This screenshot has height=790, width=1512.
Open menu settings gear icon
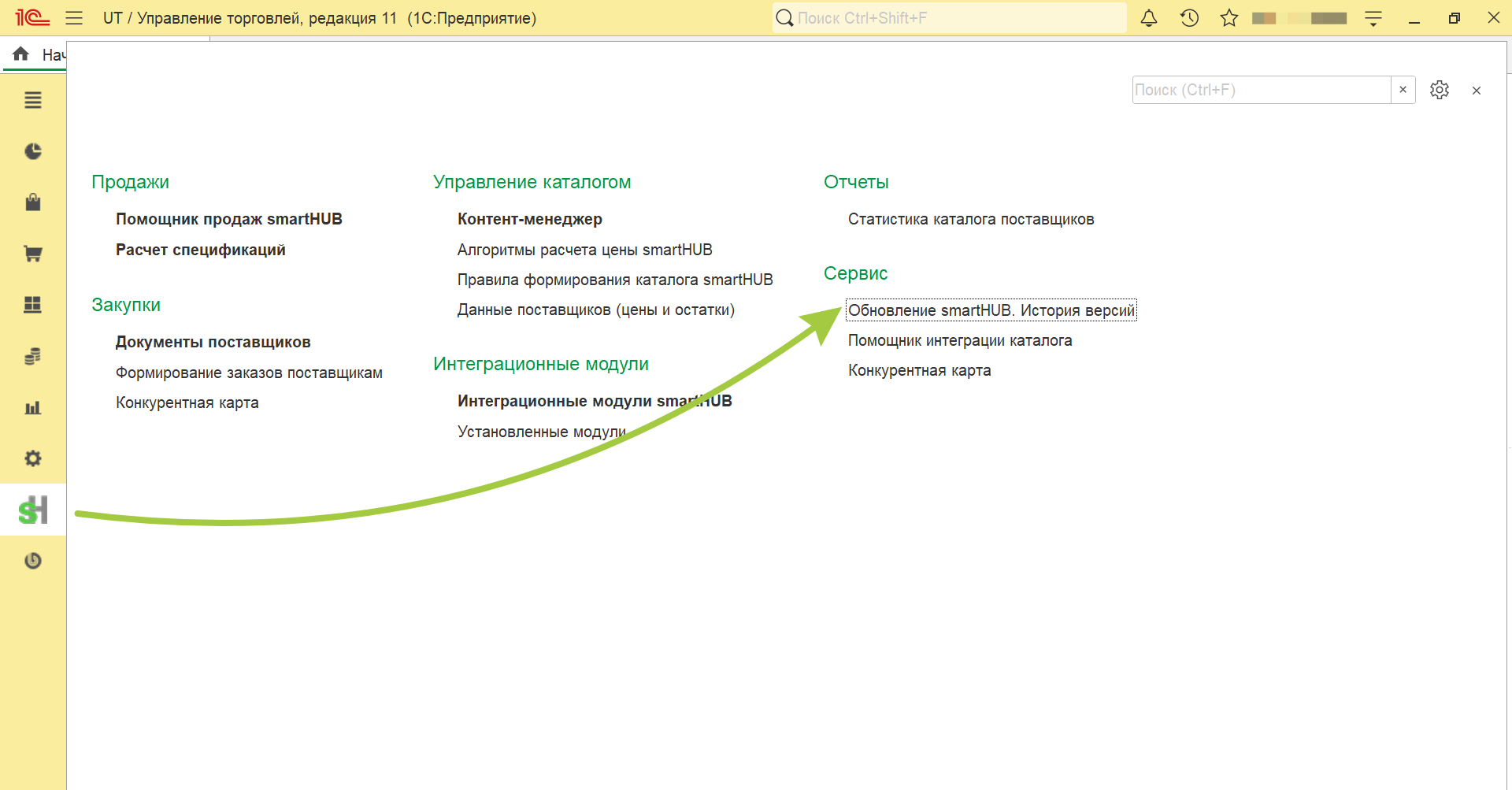1440,90
